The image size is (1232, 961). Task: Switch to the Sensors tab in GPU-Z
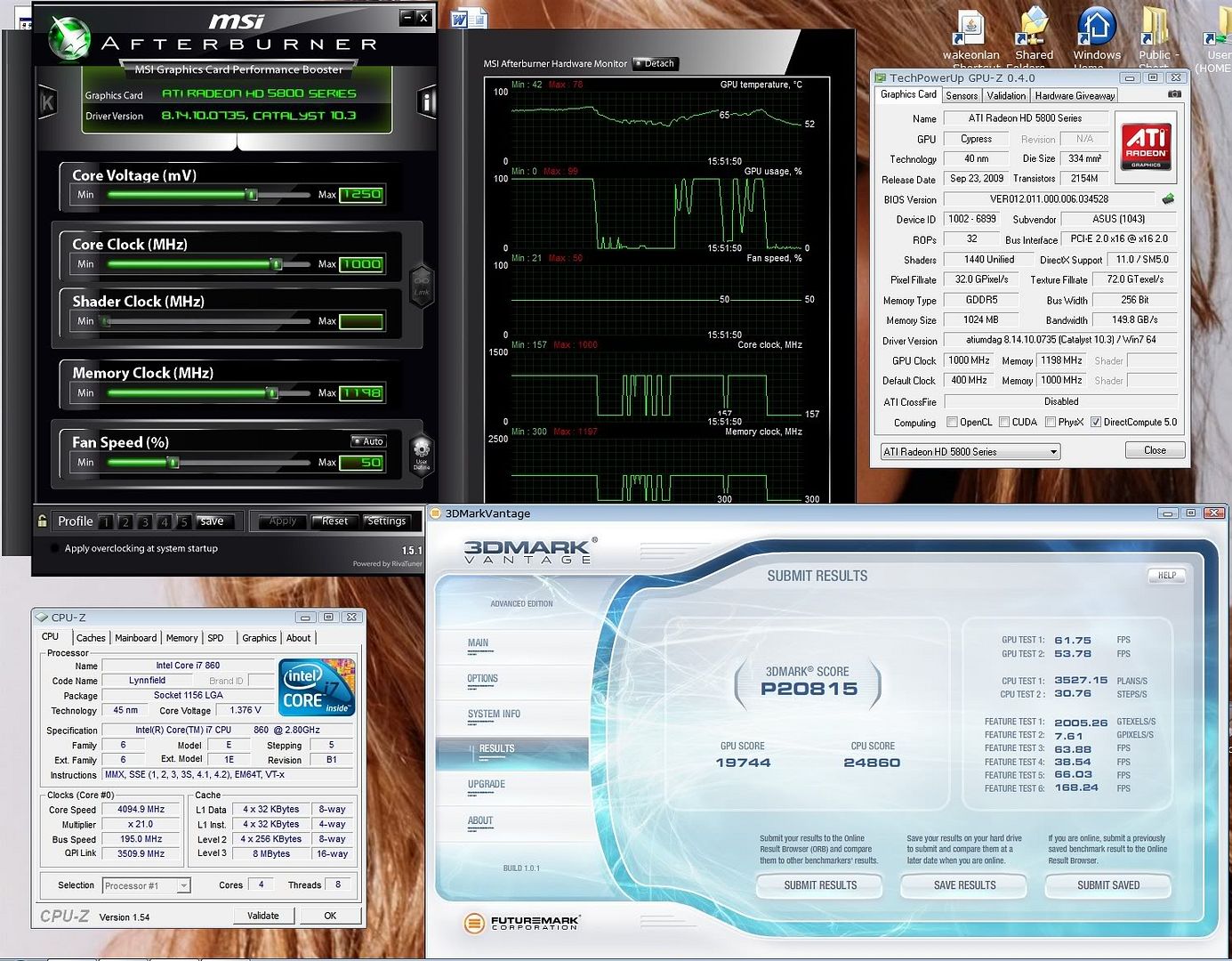click(962, 95)
